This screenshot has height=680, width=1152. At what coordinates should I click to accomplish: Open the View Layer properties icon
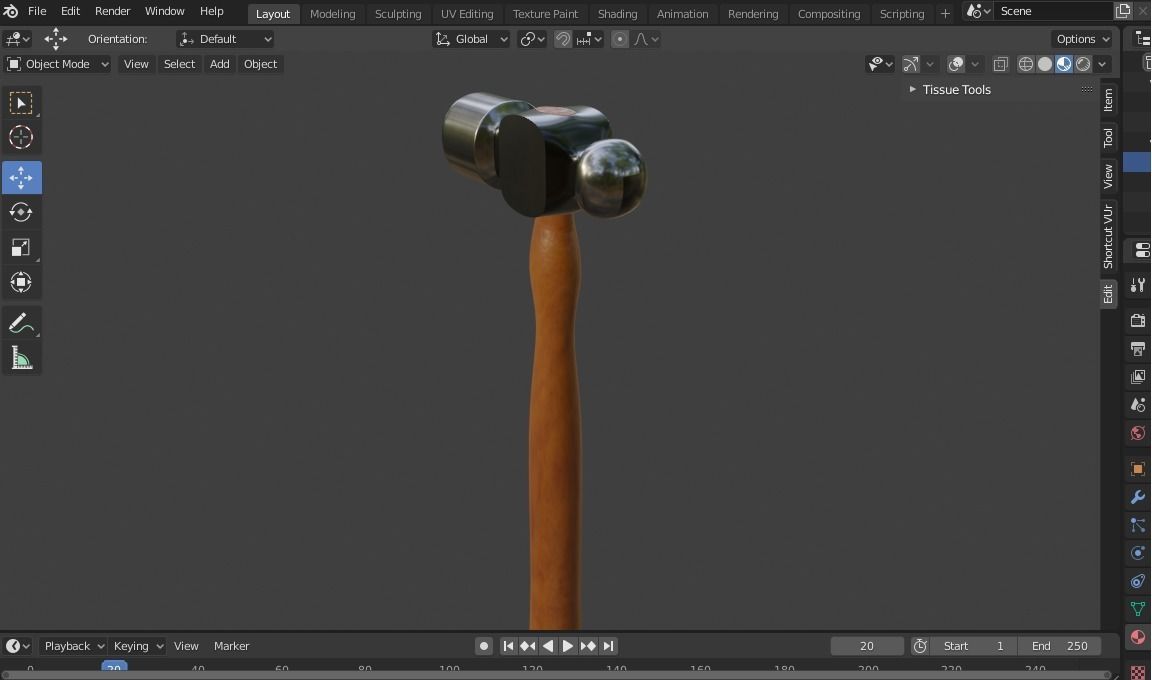(1138, 377)
